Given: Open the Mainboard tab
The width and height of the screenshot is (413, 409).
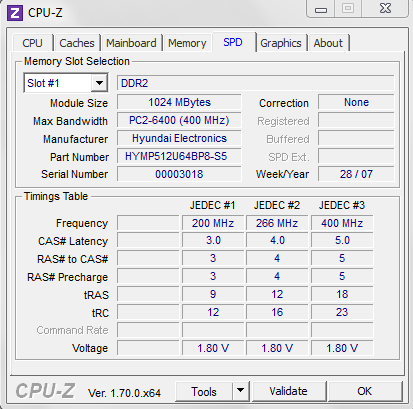Looking at the screenshot, I should (x=131, y=43).
